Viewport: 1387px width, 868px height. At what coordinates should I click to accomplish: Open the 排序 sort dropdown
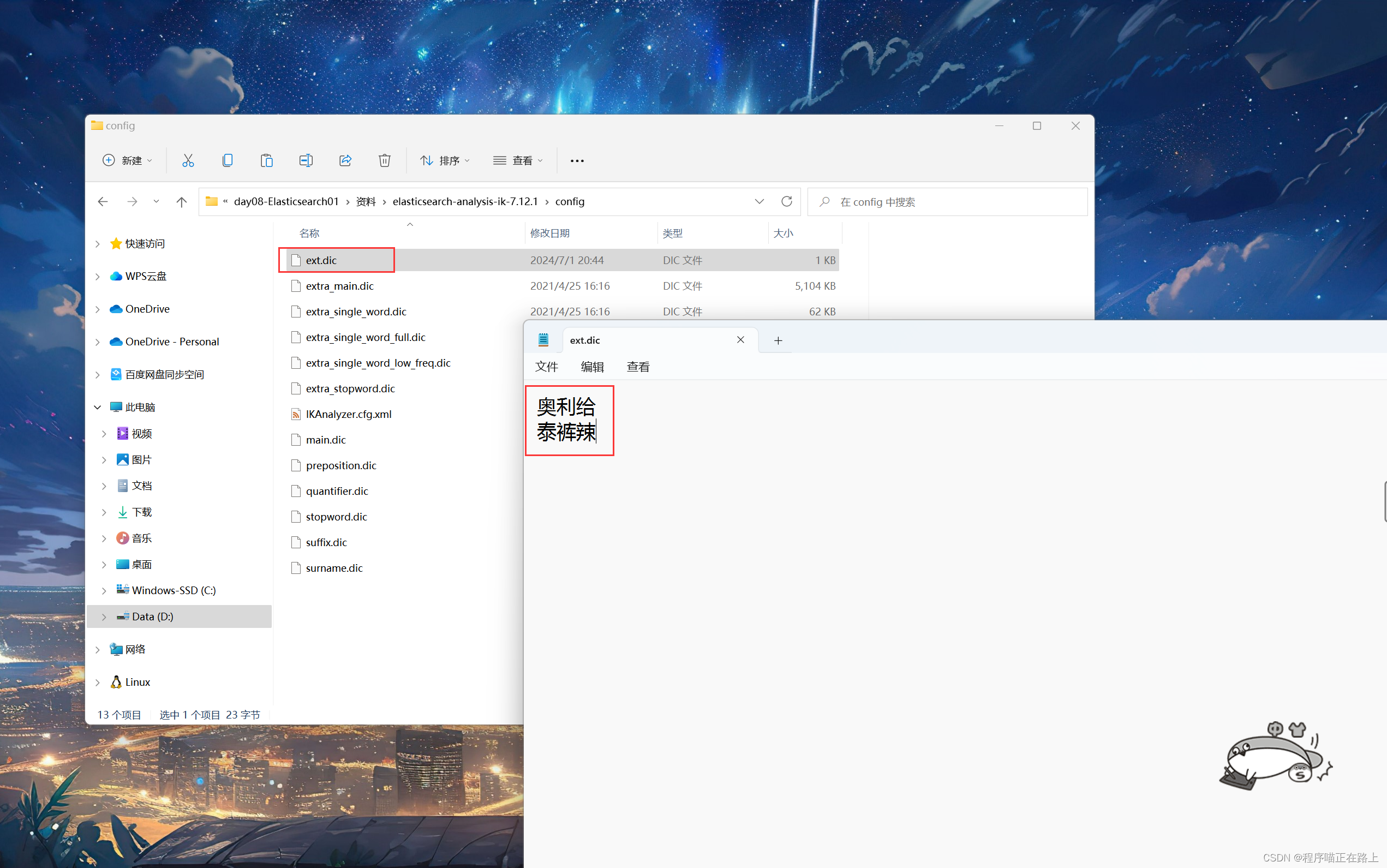pos(445,161)
